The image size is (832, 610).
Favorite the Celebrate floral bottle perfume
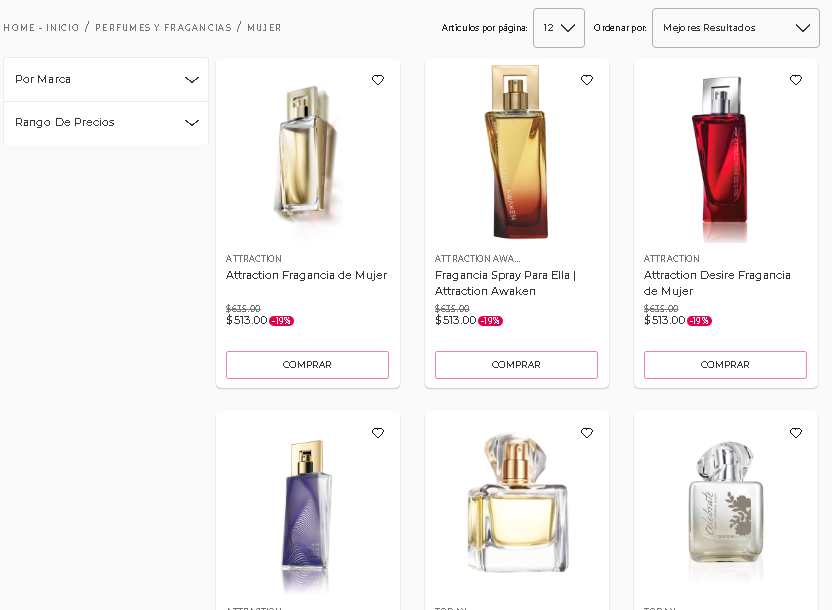[x=796, y=433]
